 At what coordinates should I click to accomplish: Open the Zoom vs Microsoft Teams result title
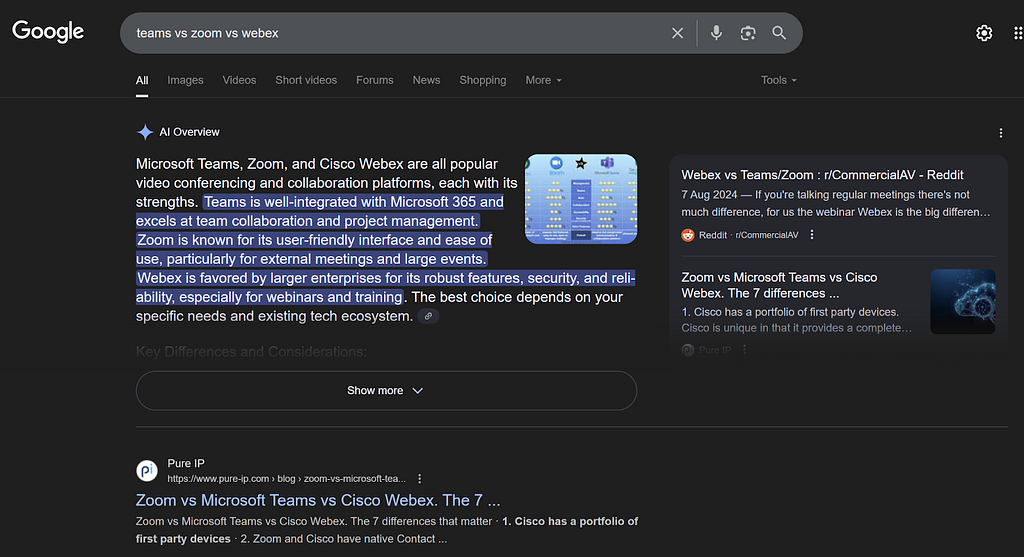coord(318,500)
